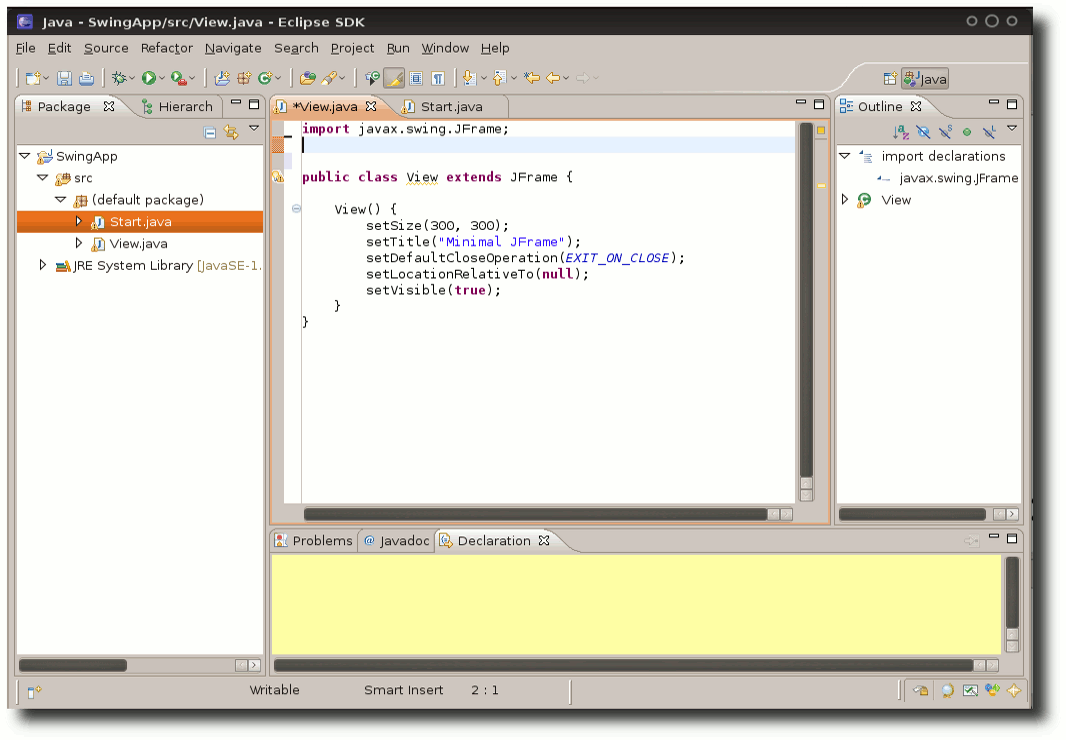Create a new Java package from the toolbar

244,78
